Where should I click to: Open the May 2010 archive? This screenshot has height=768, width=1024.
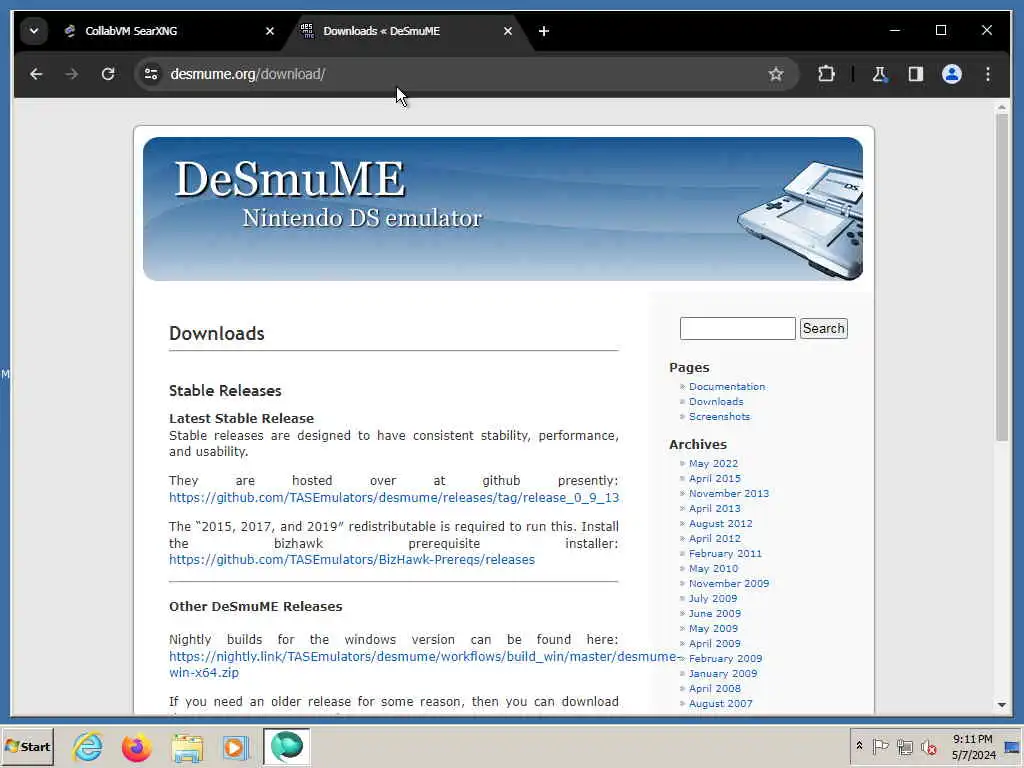point(713,569)
